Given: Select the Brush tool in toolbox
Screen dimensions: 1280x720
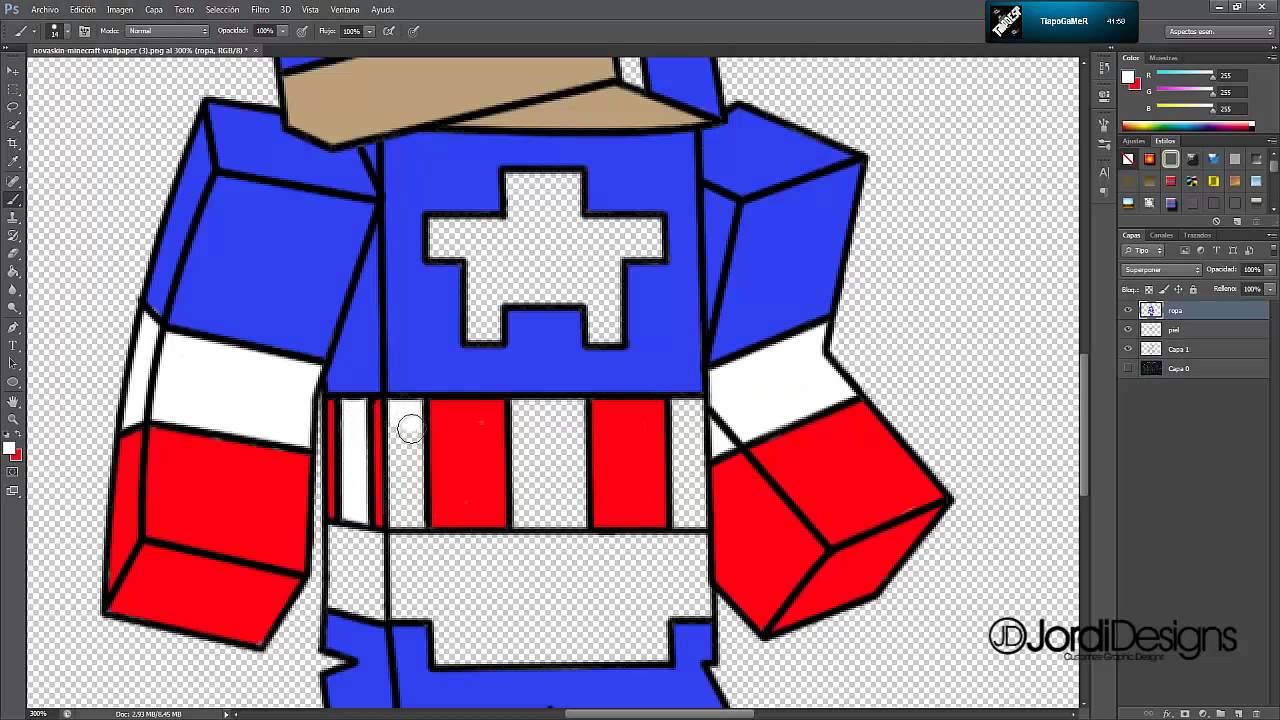Looking at the screenshot, I should click(13, 199).
